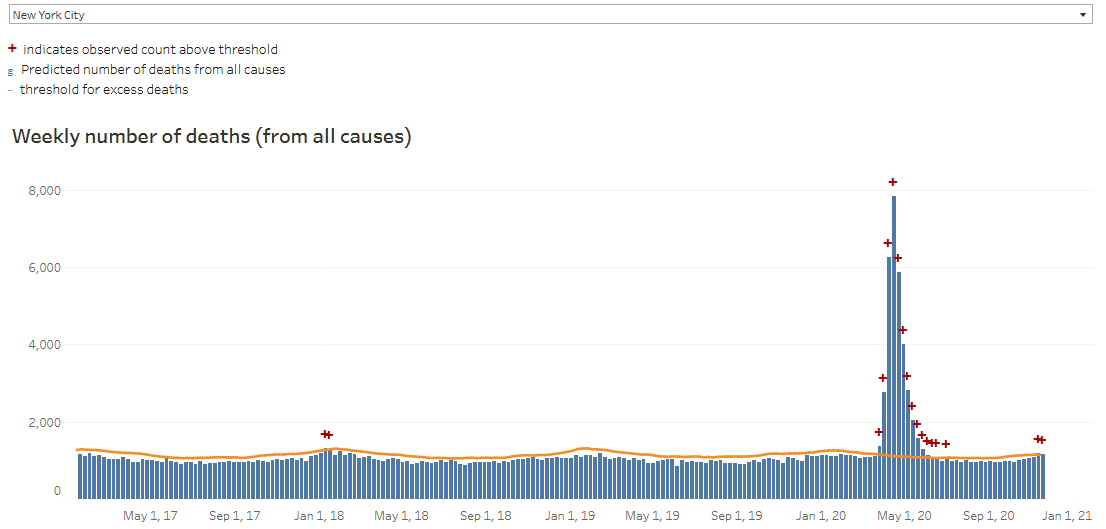
Task: Click the 6,000 y-axis label
Action: tap(47, 268)
